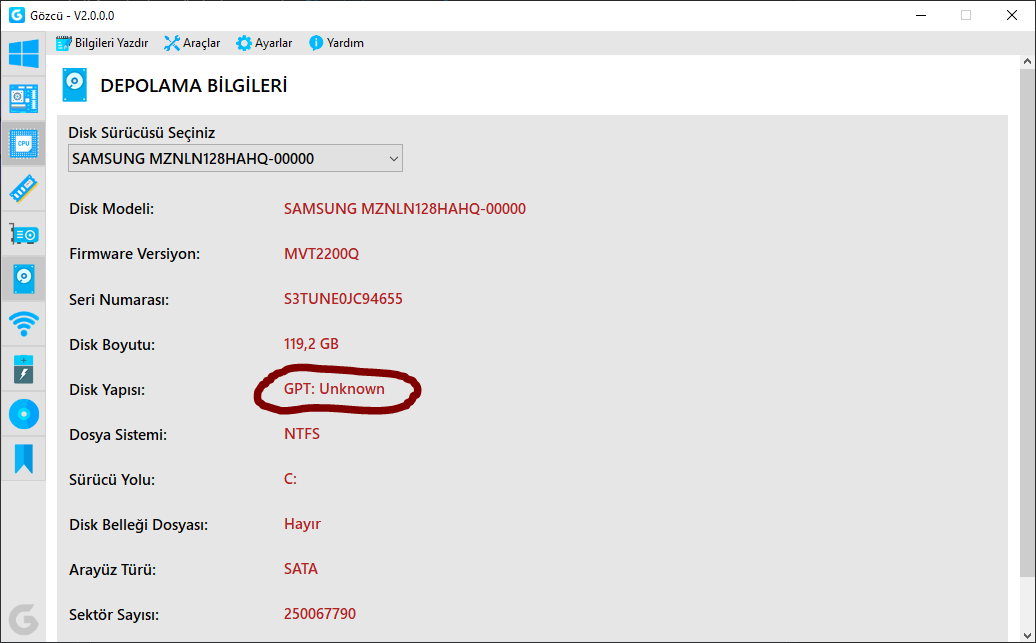Screen dimensions: 1036x643
Task: Click the Disk Boyutu label
Action: 112,345
